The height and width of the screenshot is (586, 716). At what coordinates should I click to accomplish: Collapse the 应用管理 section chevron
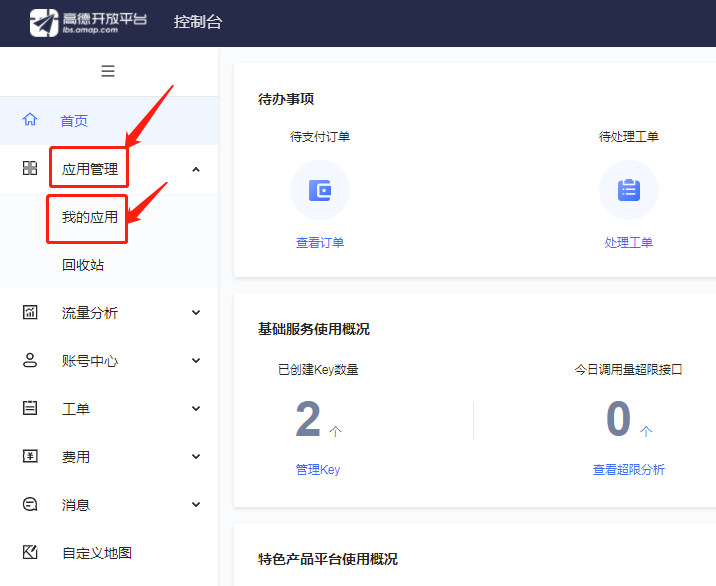196,169
